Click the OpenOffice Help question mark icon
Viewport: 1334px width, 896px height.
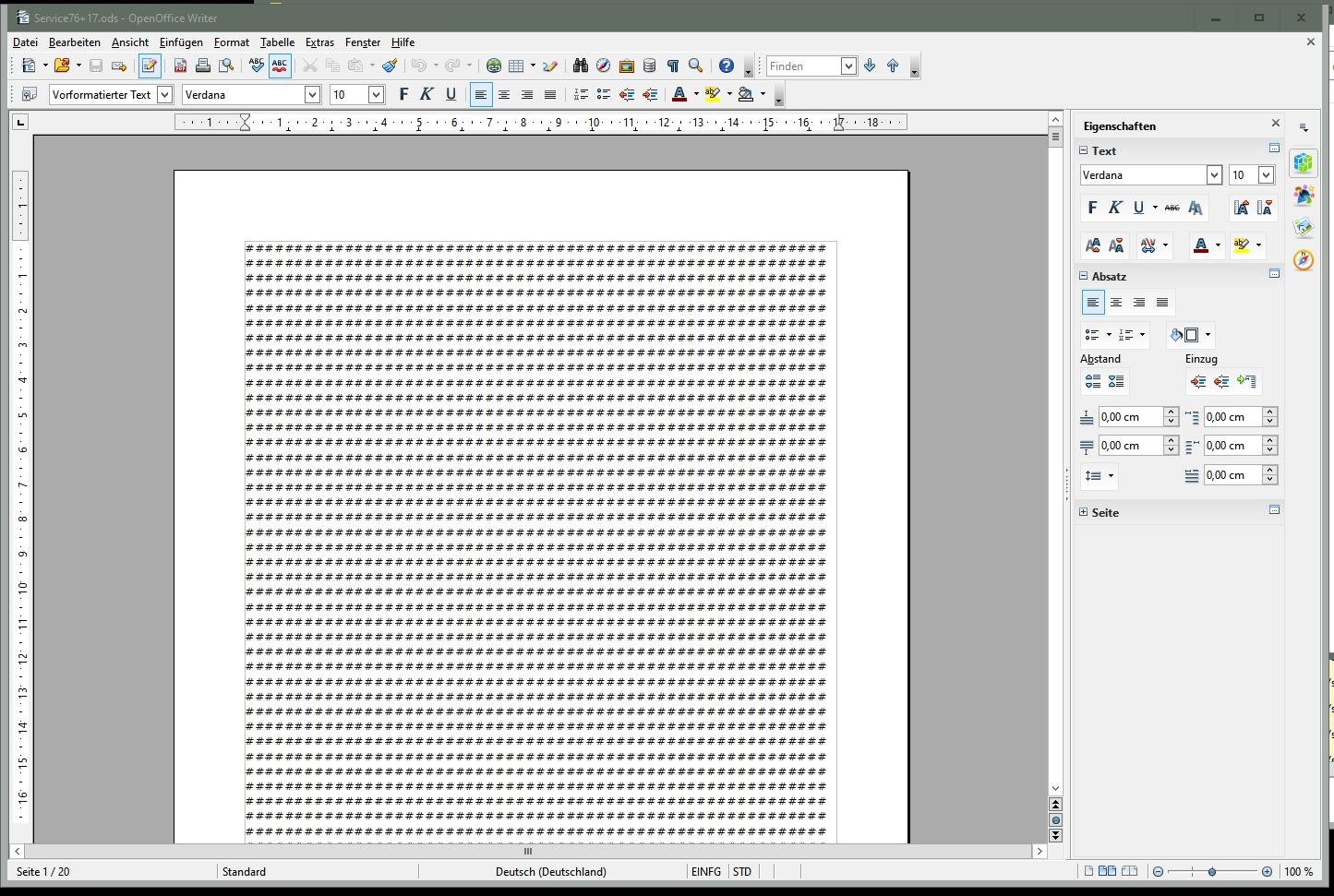point(727,66)
